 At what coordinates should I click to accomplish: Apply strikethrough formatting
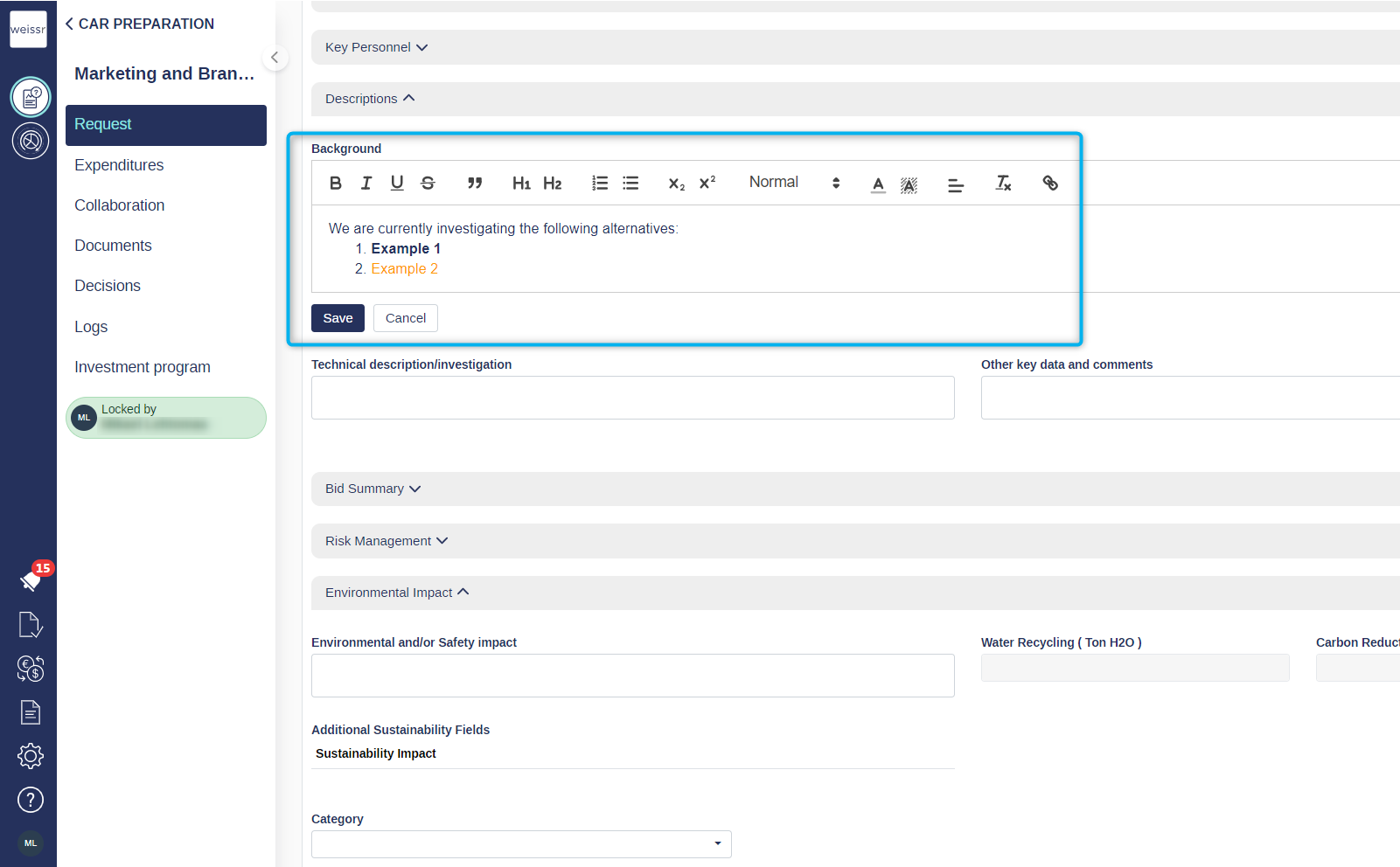[x=428, y=183]
